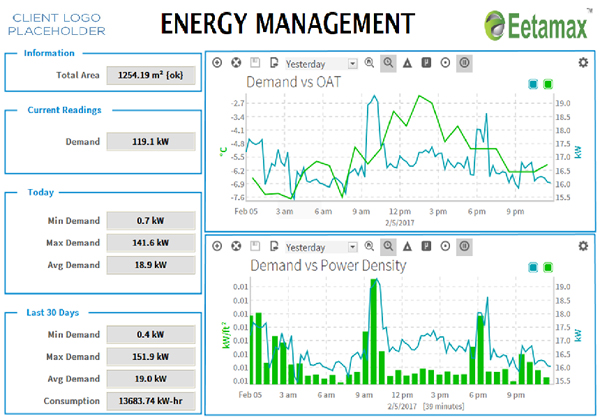Click the Consumption value 13683.74 kW-hr

[151, 401]
